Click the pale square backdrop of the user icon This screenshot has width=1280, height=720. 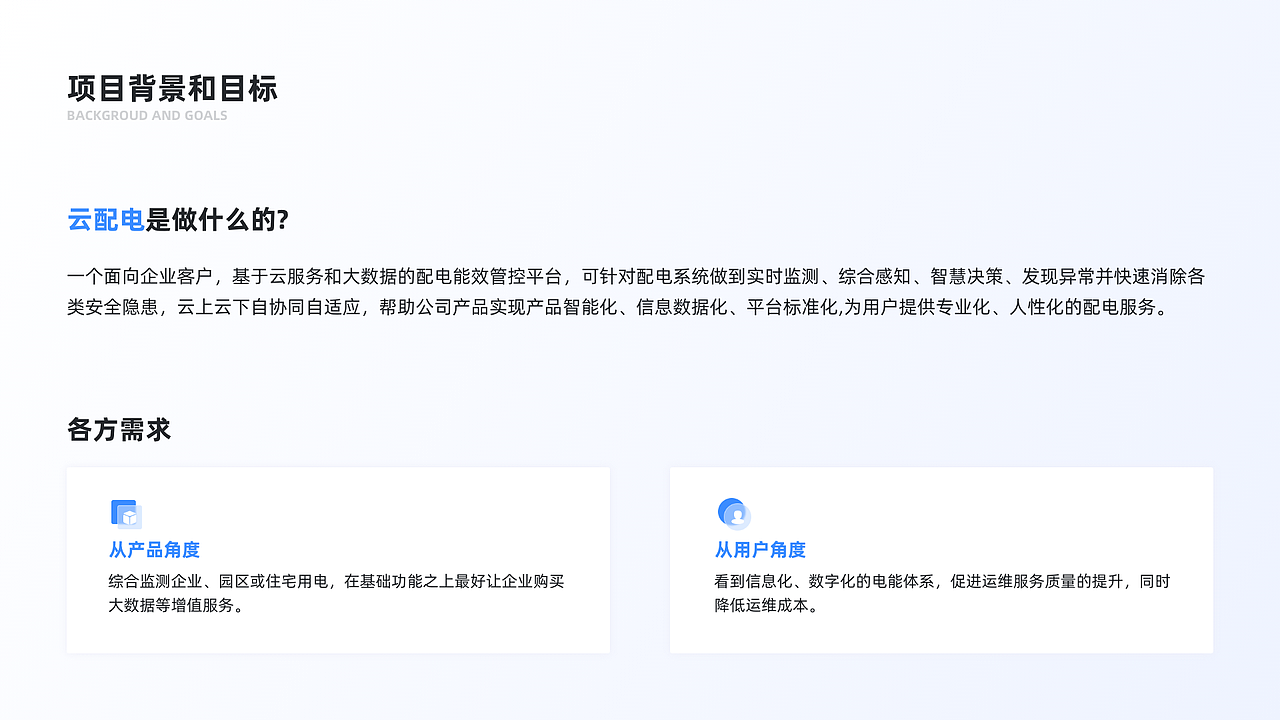tap(741, 521)
